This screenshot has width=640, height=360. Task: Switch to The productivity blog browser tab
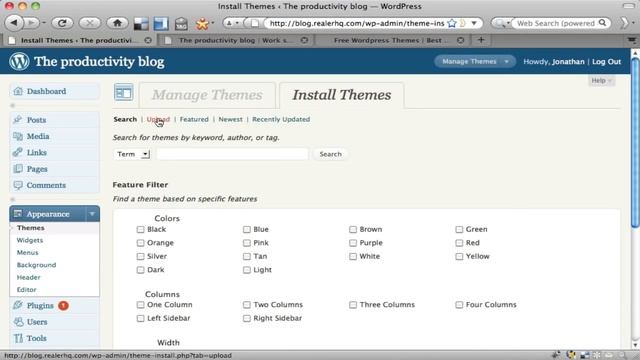[x=236, y=40]
